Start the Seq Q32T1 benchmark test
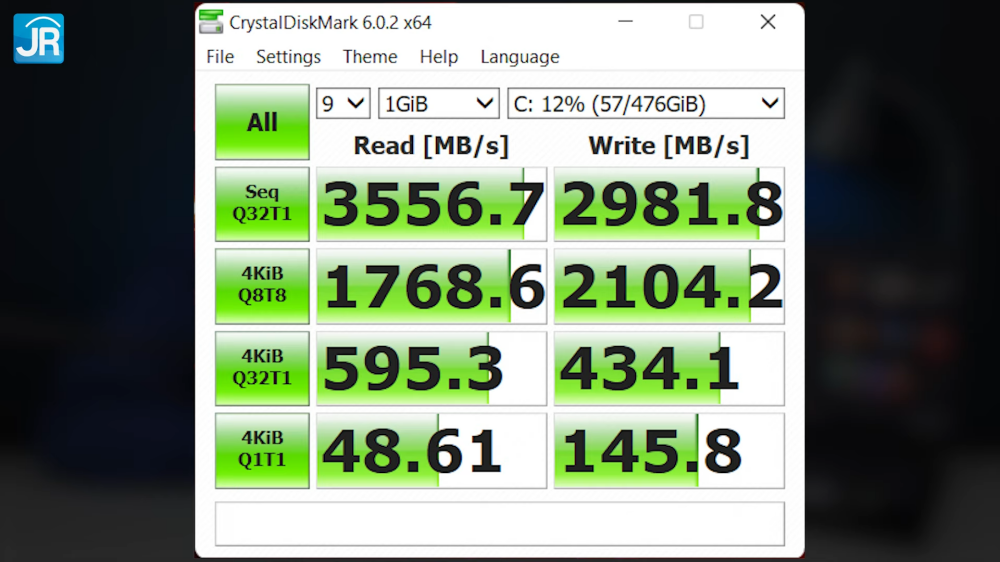Viewport: 1000px width, 562px height. click(262, 204)
